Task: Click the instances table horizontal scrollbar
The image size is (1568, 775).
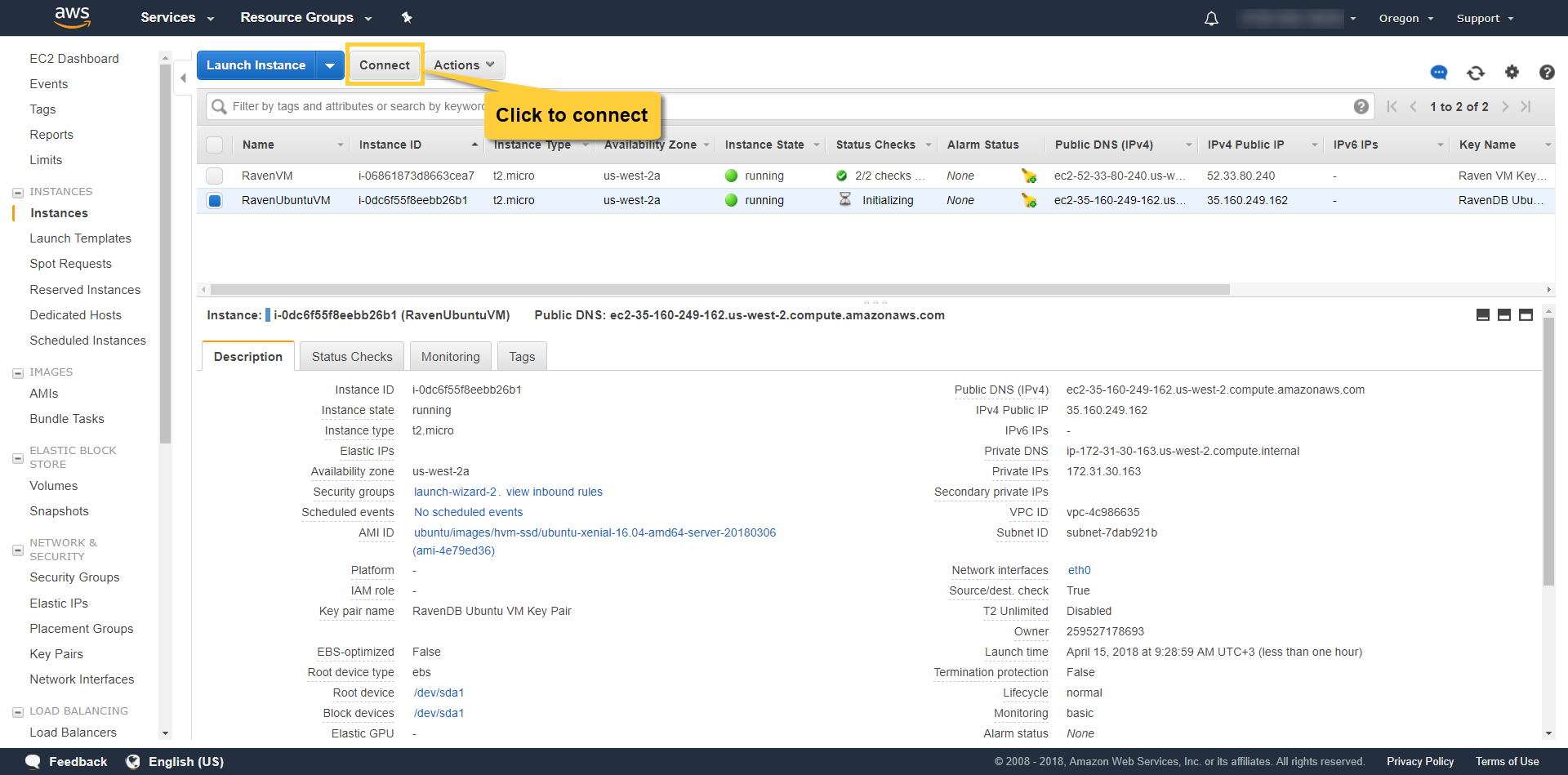Action: (719, 289)
